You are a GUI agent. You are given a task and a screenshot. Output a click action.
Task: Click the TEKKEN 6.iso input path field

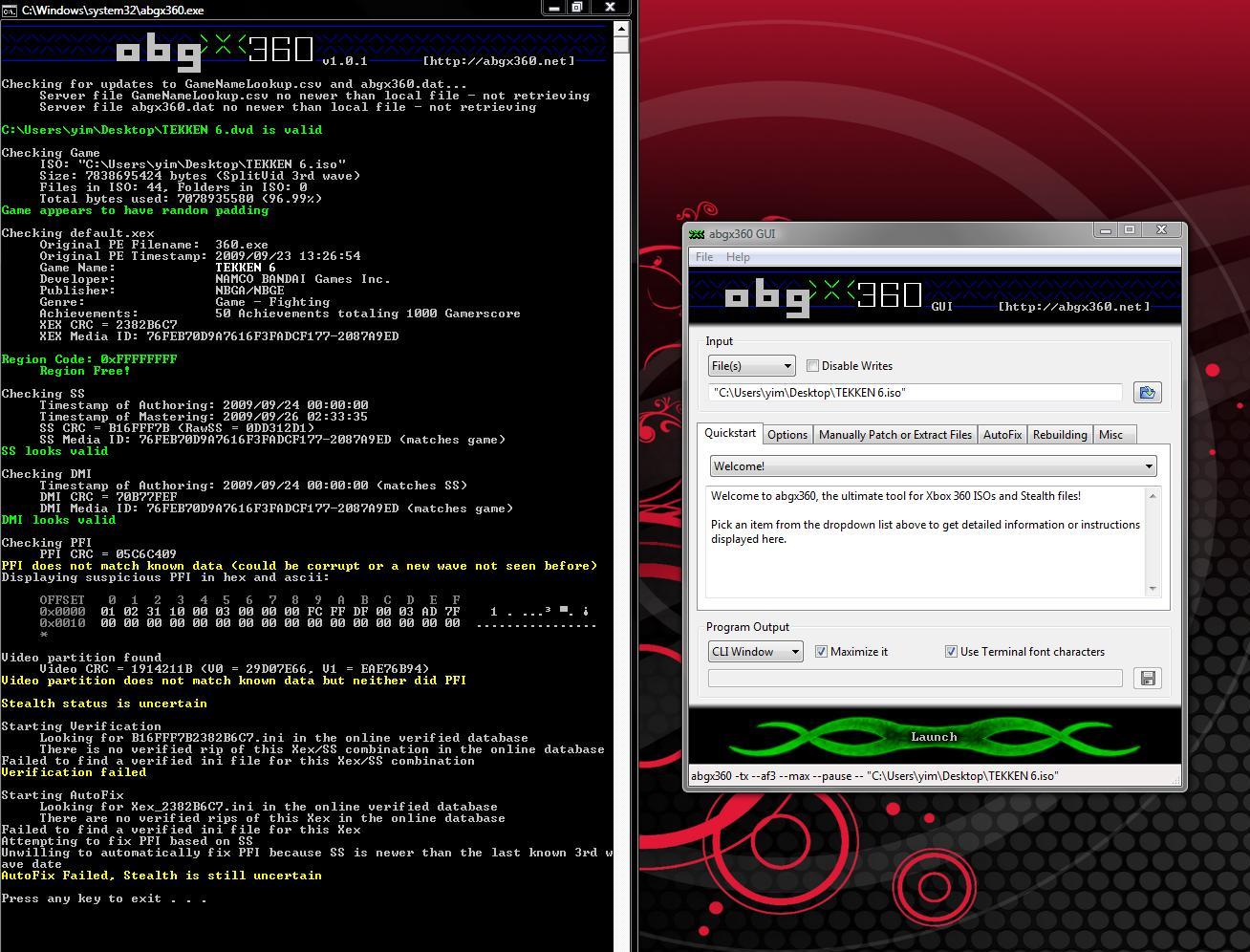(x=915, y=393)
